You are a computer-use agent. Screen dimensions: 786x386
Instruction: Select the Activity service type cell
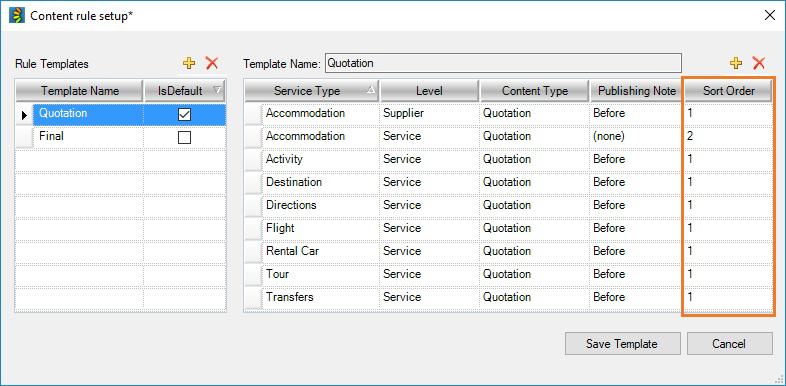[x=320, y=159]
